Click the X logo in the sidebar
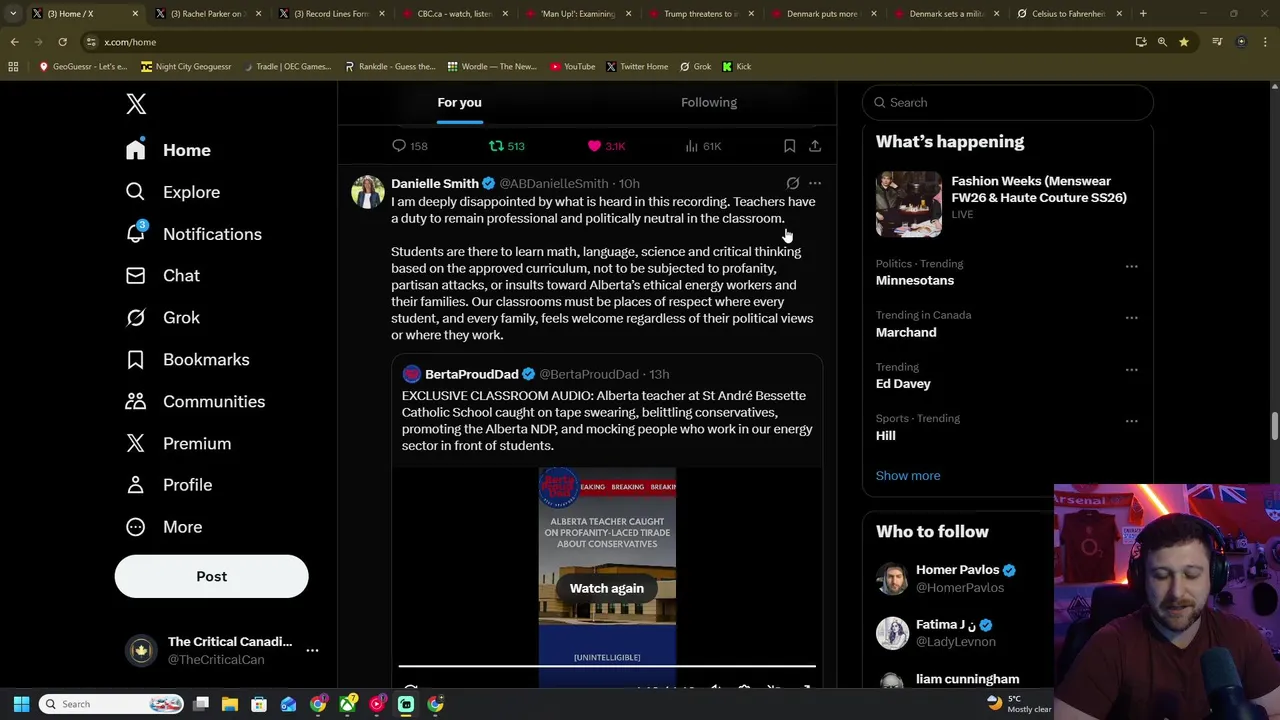This screenshot has width=1280, height=720. pos(136,104)
